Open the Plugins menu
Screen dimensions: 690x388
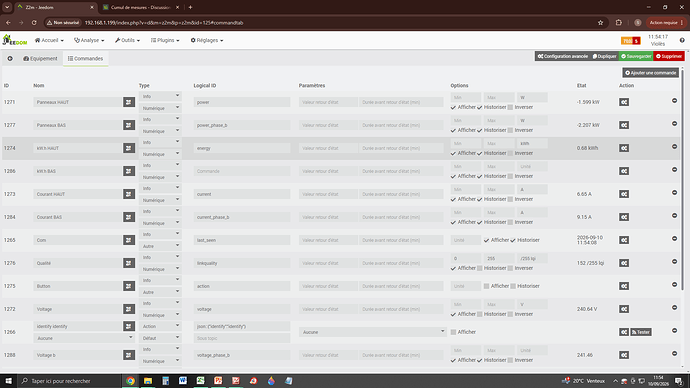point(165,40)
